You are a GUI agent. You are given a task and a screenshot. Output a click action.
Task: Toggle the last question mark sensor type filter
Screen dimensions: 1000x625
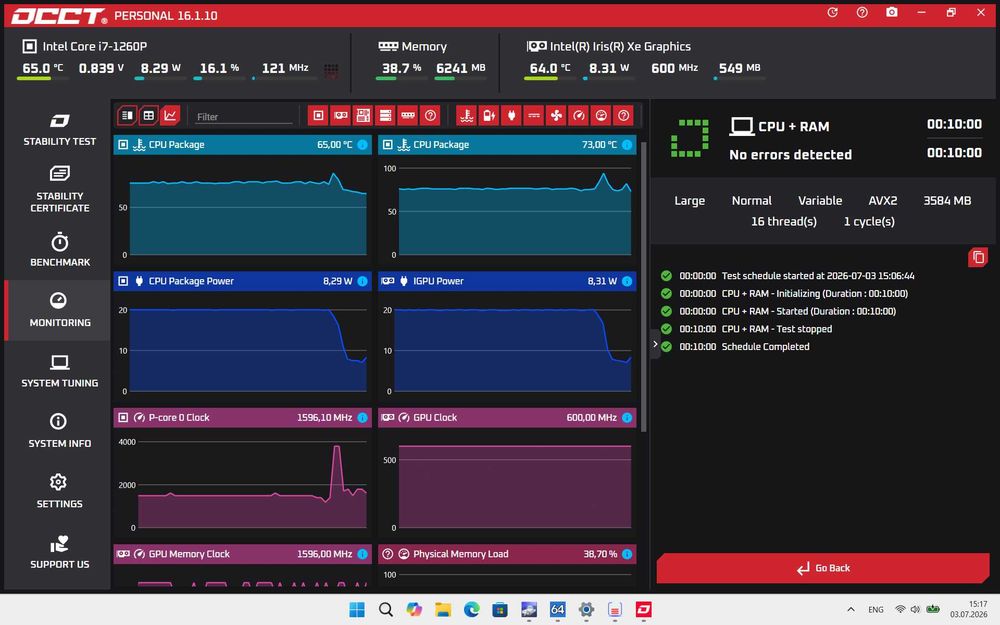624,115
